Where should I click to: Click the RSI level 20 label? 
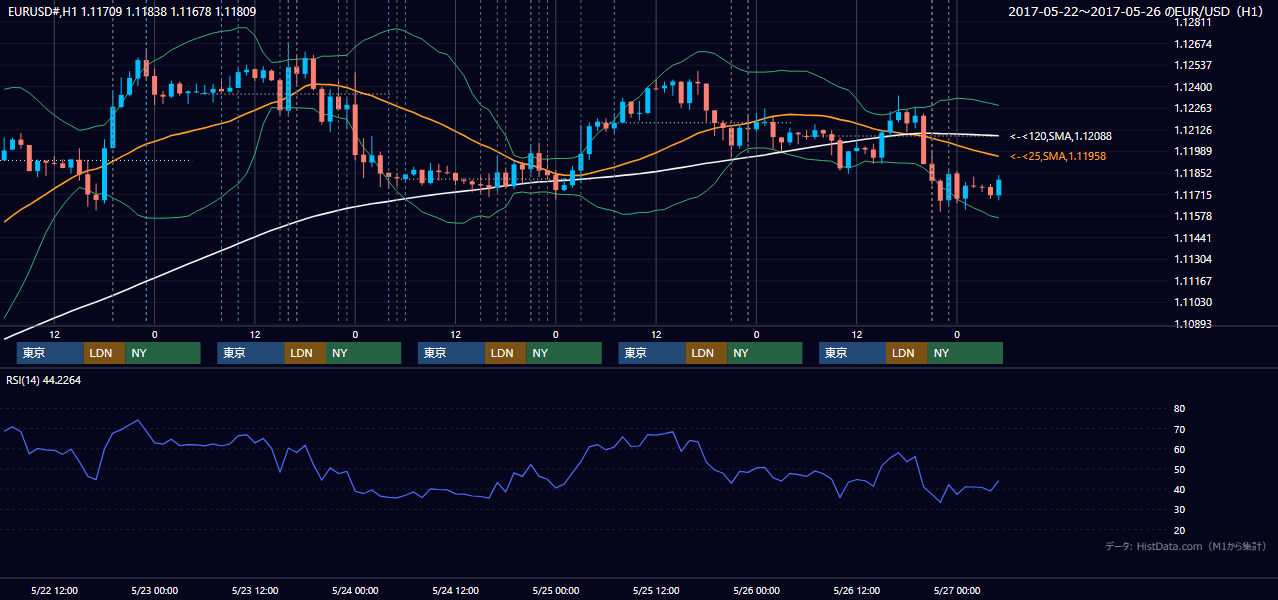(x=1179, y=530)
